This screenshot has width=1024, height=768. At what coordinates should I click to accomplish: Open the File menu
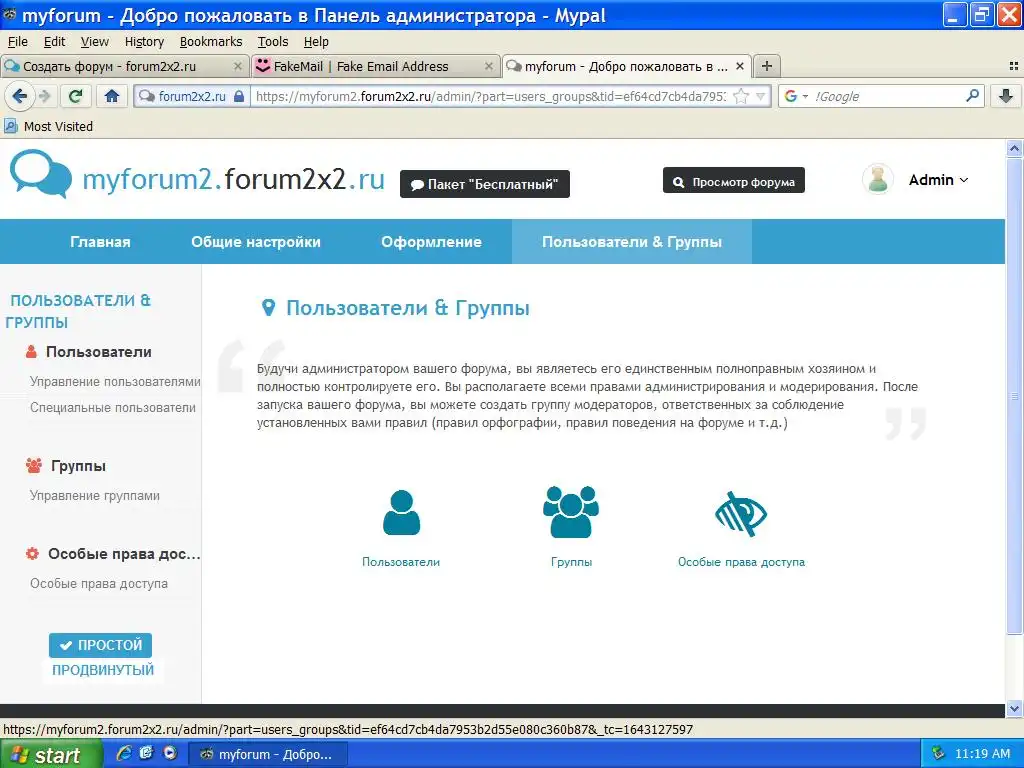point(18,42)
